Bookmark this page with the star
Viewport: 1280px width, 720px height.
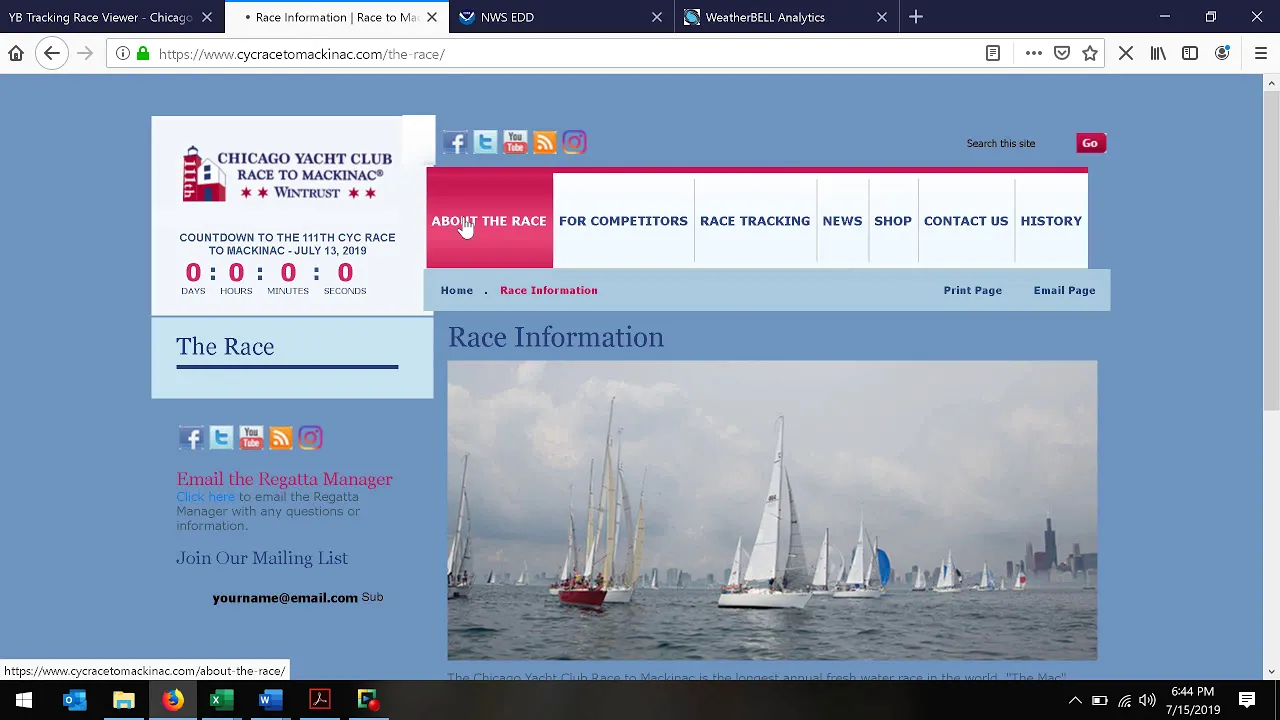point(1090,54)
